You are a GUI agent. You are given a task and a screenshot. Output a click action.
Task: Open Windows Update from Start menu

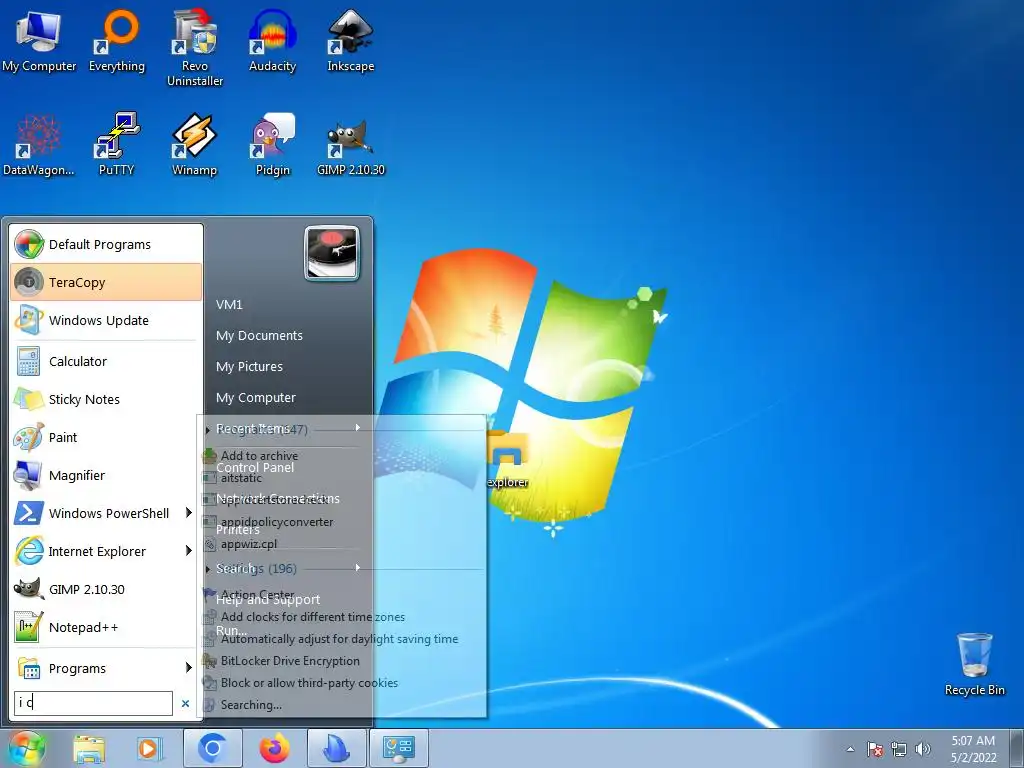pyautogui.click(x=107, y=320)
